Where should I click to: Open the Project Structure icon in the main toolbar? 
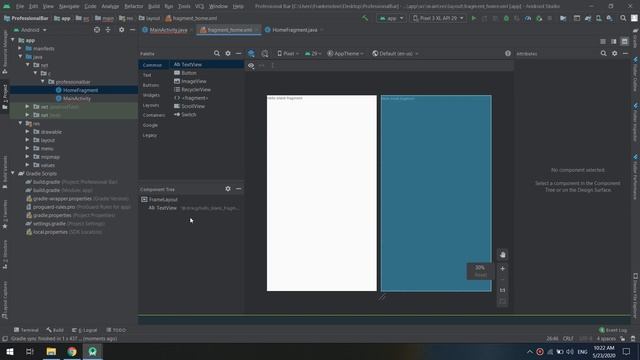[563, 18]
